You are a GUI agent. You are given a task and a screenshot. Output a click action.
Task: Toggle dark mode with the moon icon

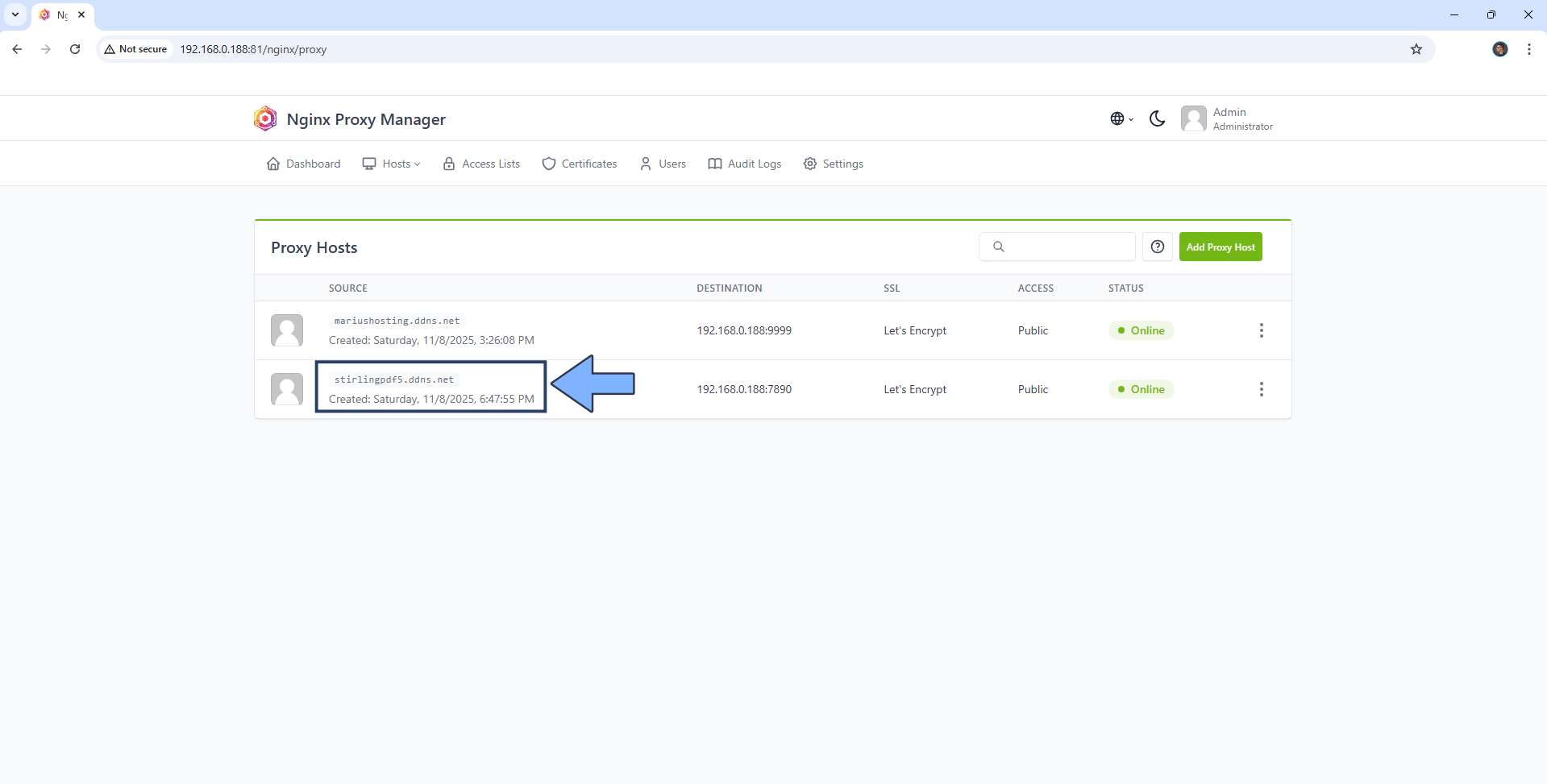[1157, 118]
